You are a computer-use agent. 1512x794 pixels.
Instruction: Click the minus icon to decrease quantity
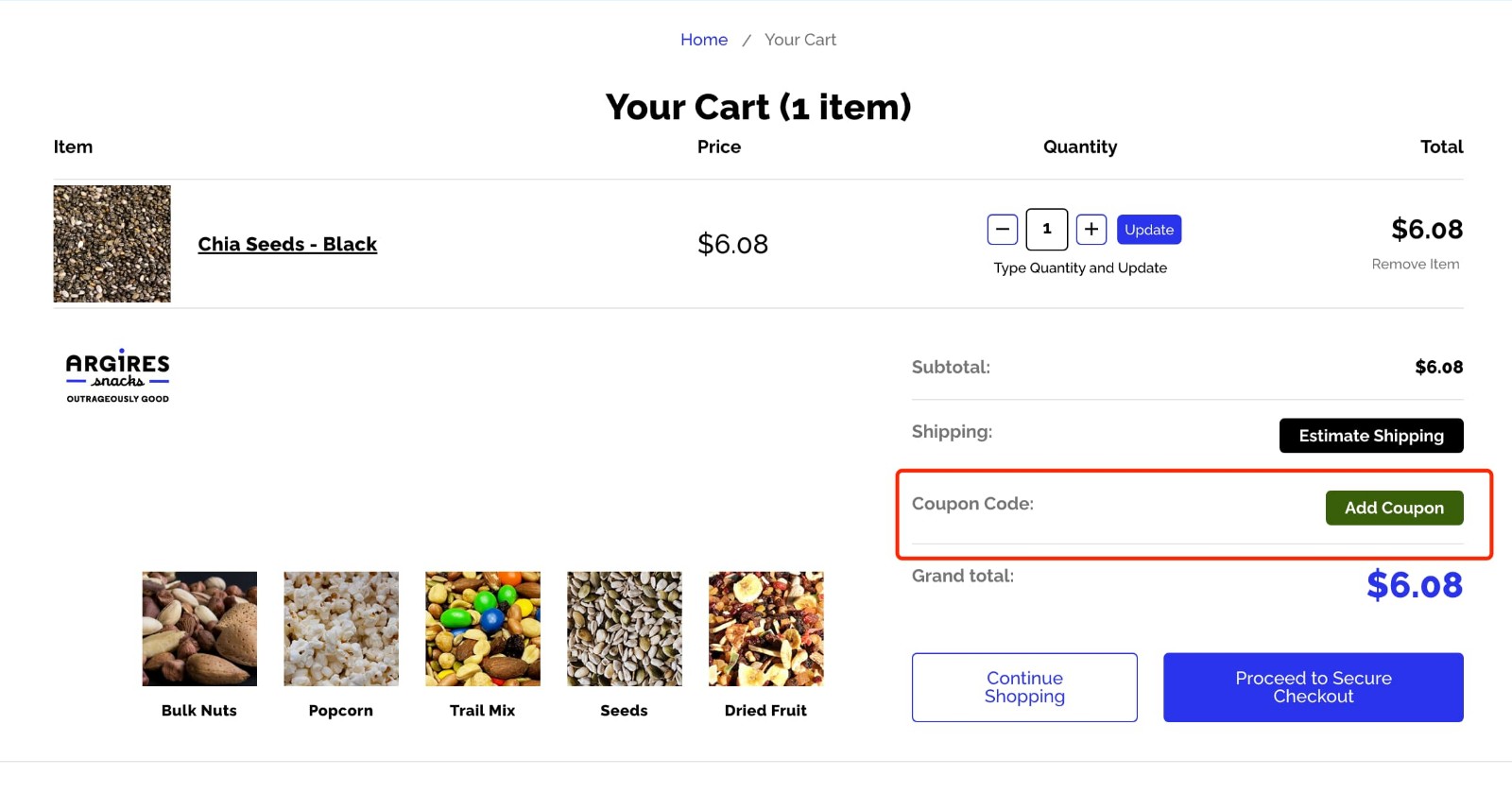pos(1002,229)
